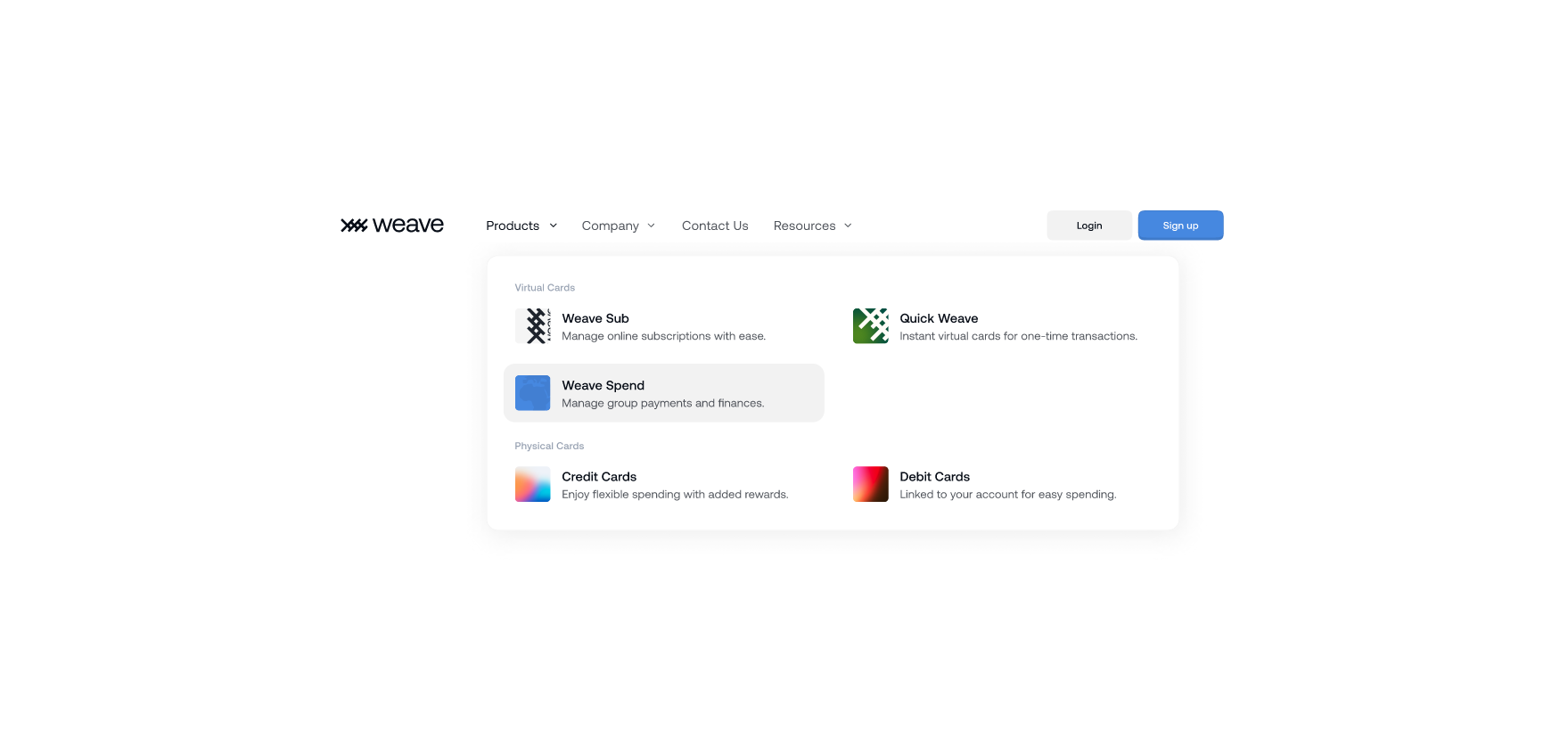Viewport: 1568px width, 747px height.
Task: Go to Contact Us page
Action: pyautogui.click(x=715, y=226)
